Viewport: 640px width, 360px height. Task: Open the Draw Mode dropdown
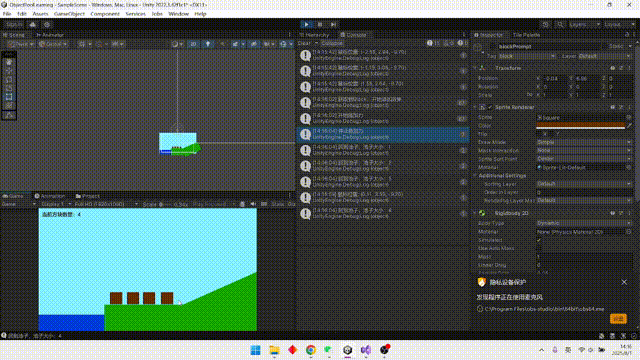(584, 142)
